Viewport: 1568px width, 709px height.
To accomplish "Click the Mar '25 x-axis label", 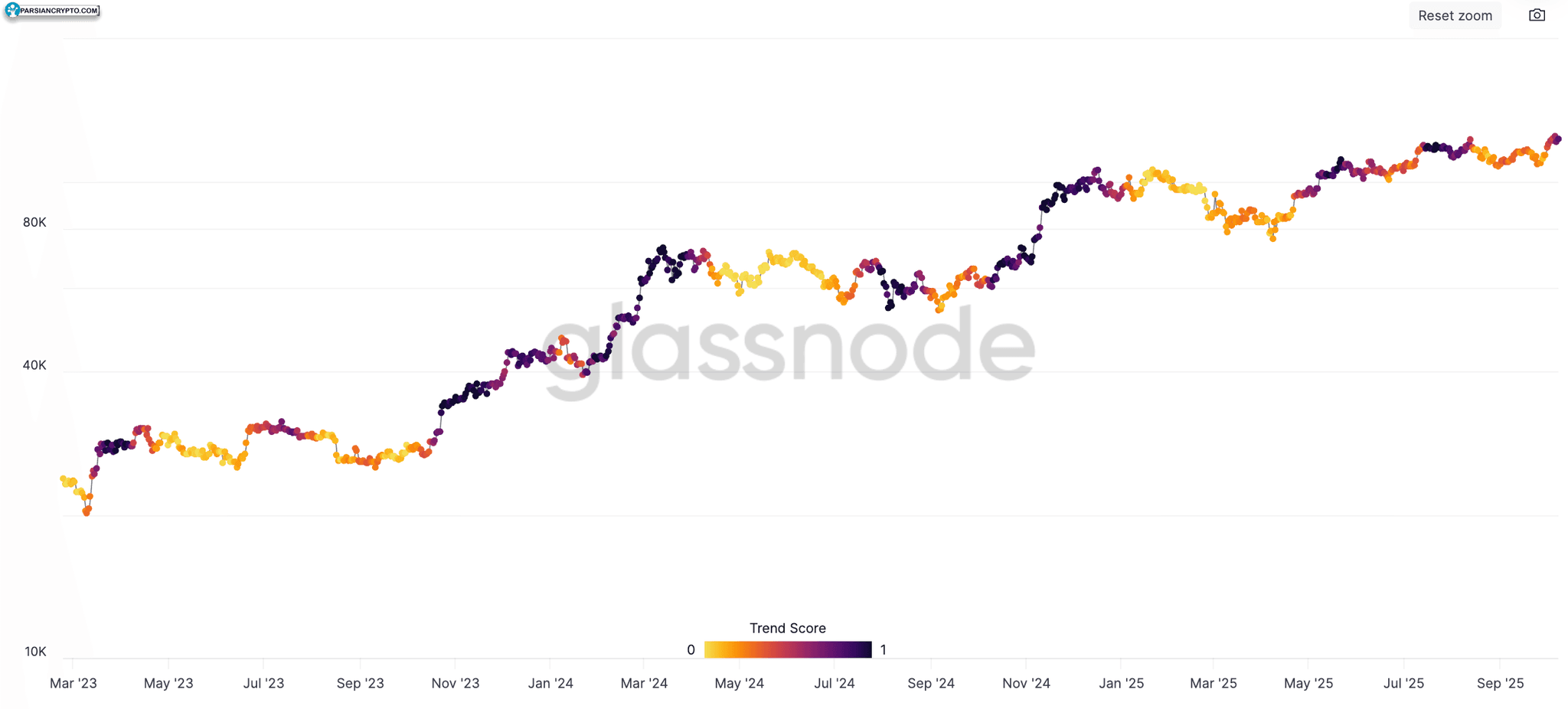I will (1214, 683).
